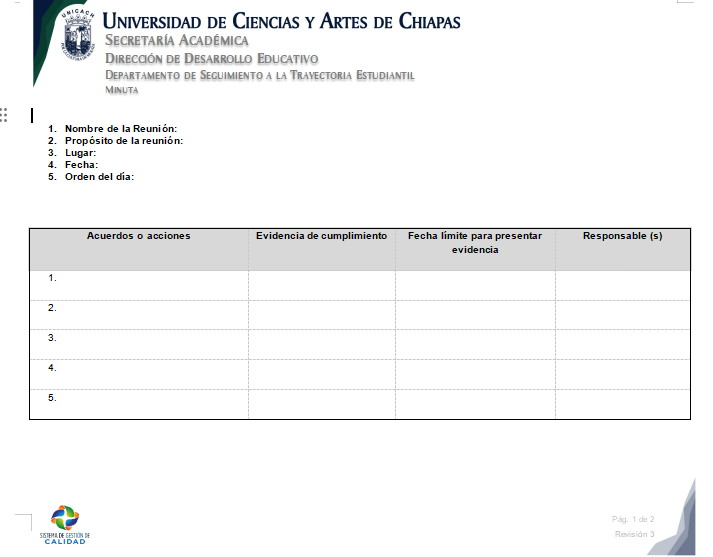The width and height of the screenshot is (713, 557).
Task: Click the Acuerdos cell numbered 1.
Action: click(x=139, y=285)
